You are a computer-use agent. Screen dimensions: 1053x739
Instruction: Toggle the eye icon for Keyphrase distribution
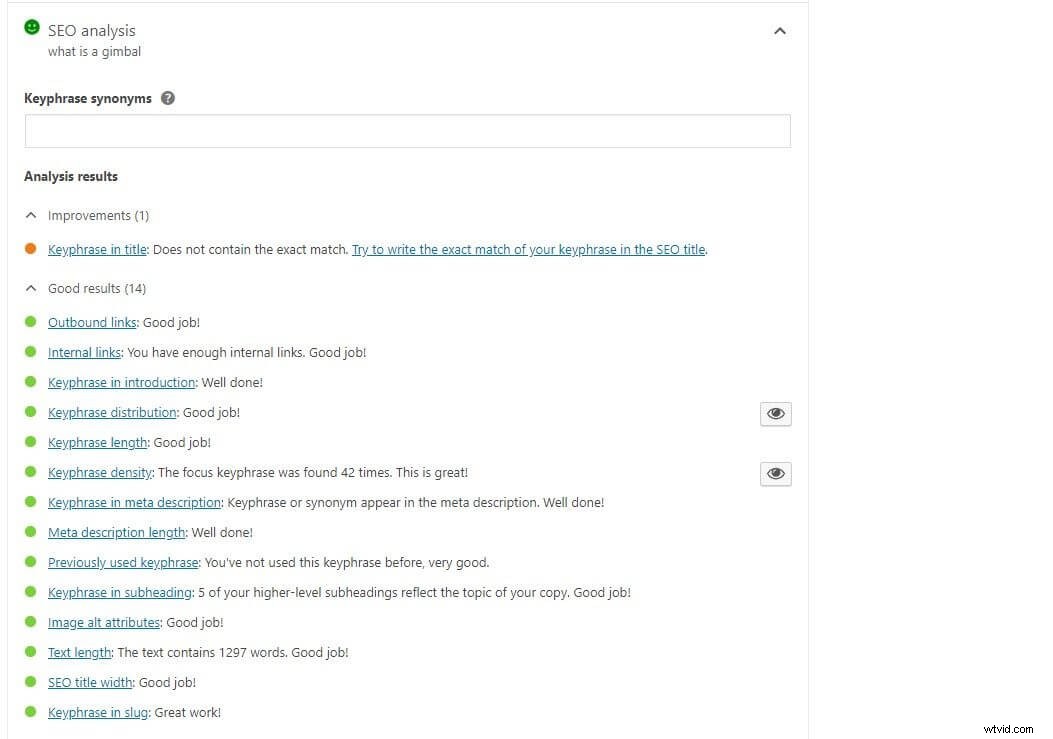pos(776,413)
